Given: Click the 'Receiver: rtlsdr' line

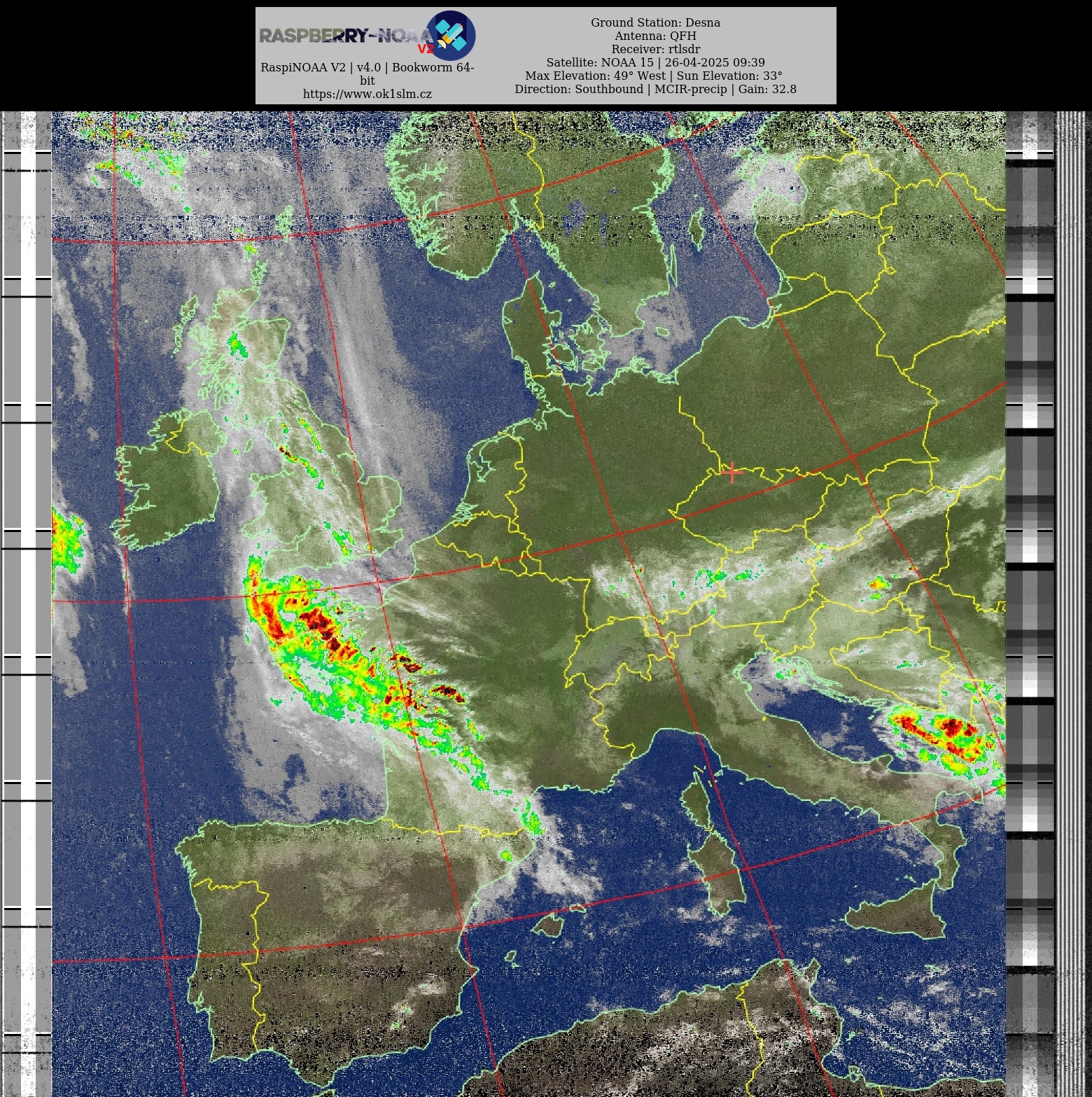Looking at the screenshot, I should (x=655, y=49).
